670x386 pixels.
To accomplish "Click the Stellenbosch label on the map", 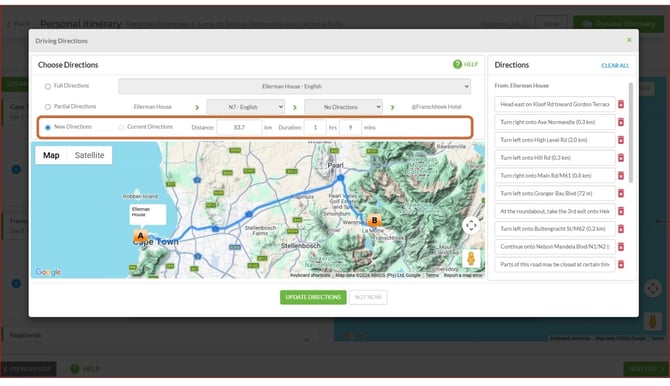I will [300, 246].
